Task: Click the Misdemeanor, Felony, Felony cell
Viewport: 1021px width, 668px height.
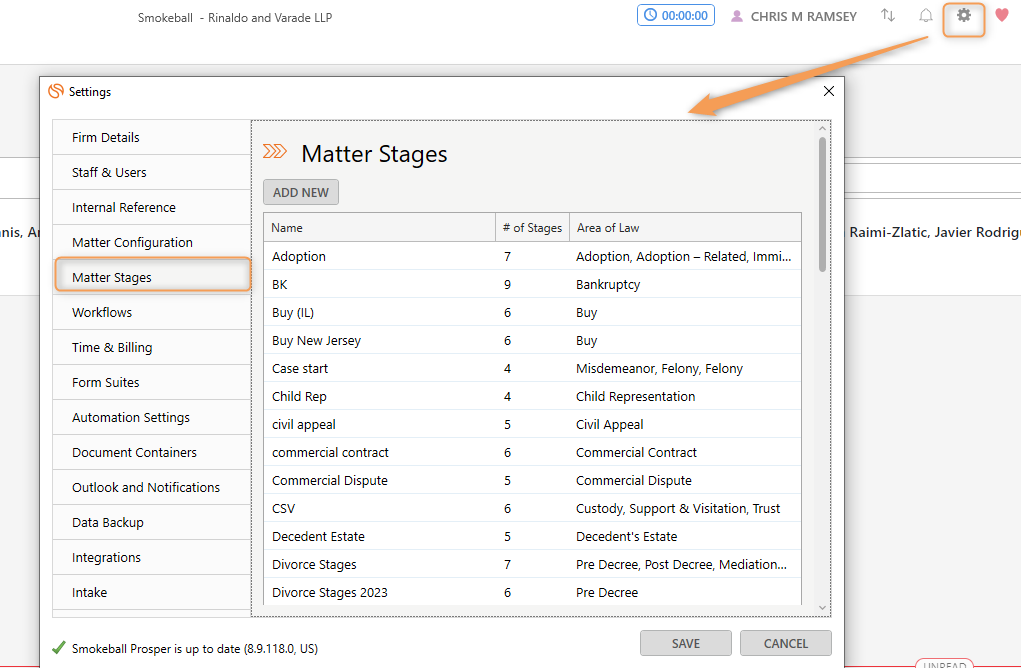Action: click(x=685, y=369)
